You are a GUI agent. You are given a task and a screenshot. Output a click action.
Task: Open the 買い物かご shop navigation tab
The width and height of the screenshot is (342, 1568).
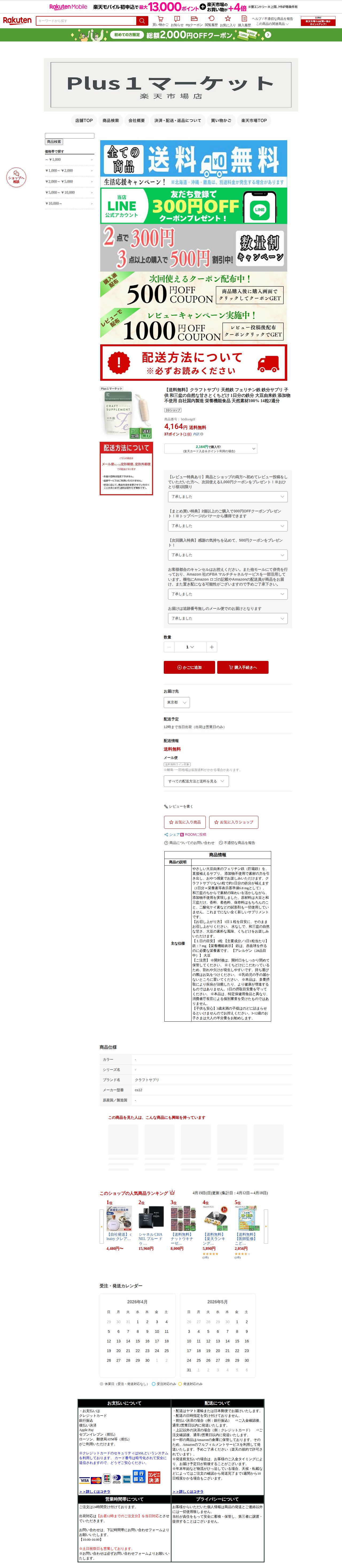pyautogui.click(x=221, y=120)
